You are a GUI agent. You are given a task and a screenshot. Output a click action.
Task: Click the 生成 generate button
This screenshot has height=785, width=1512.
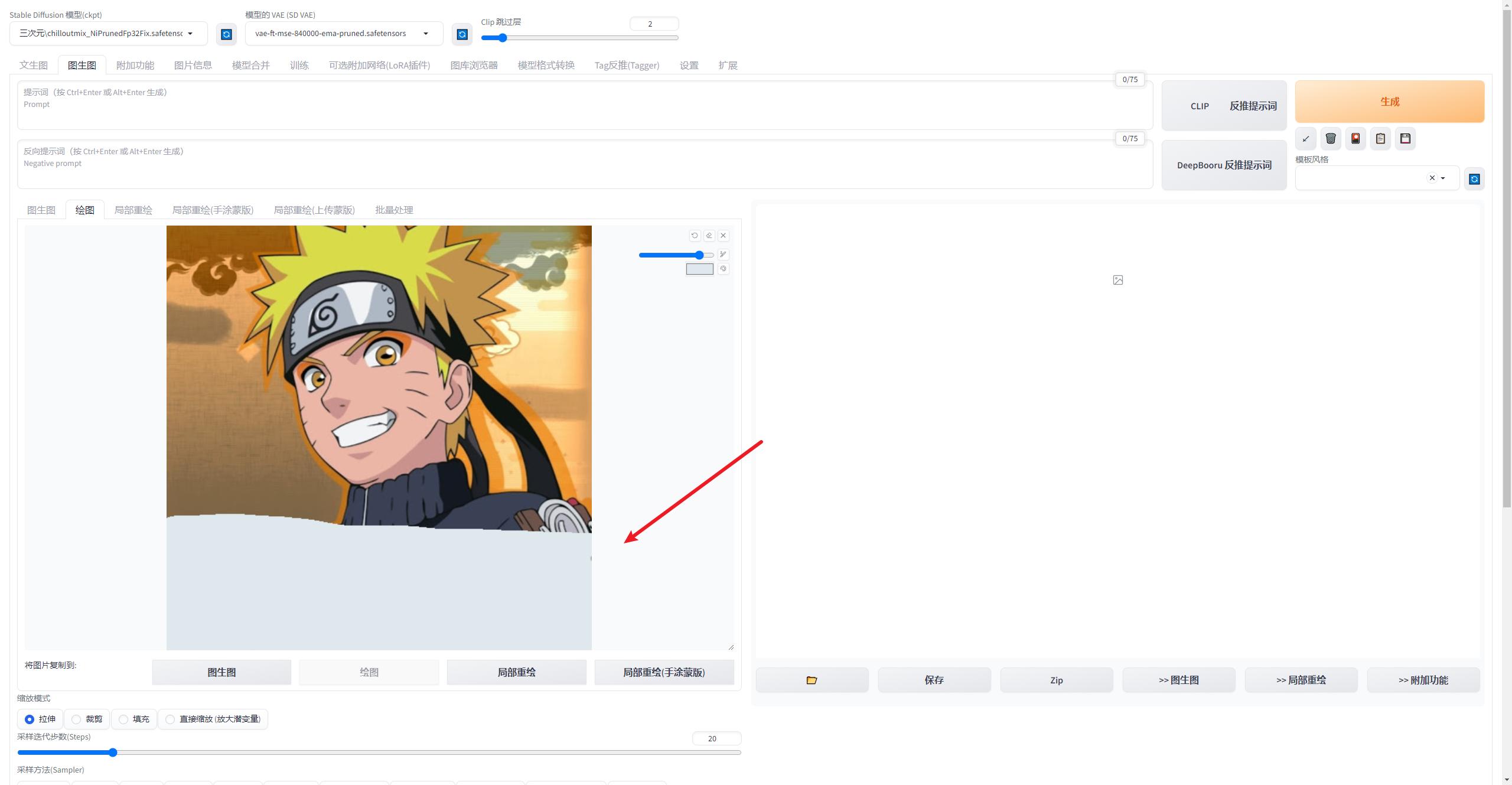(1389, 101)
